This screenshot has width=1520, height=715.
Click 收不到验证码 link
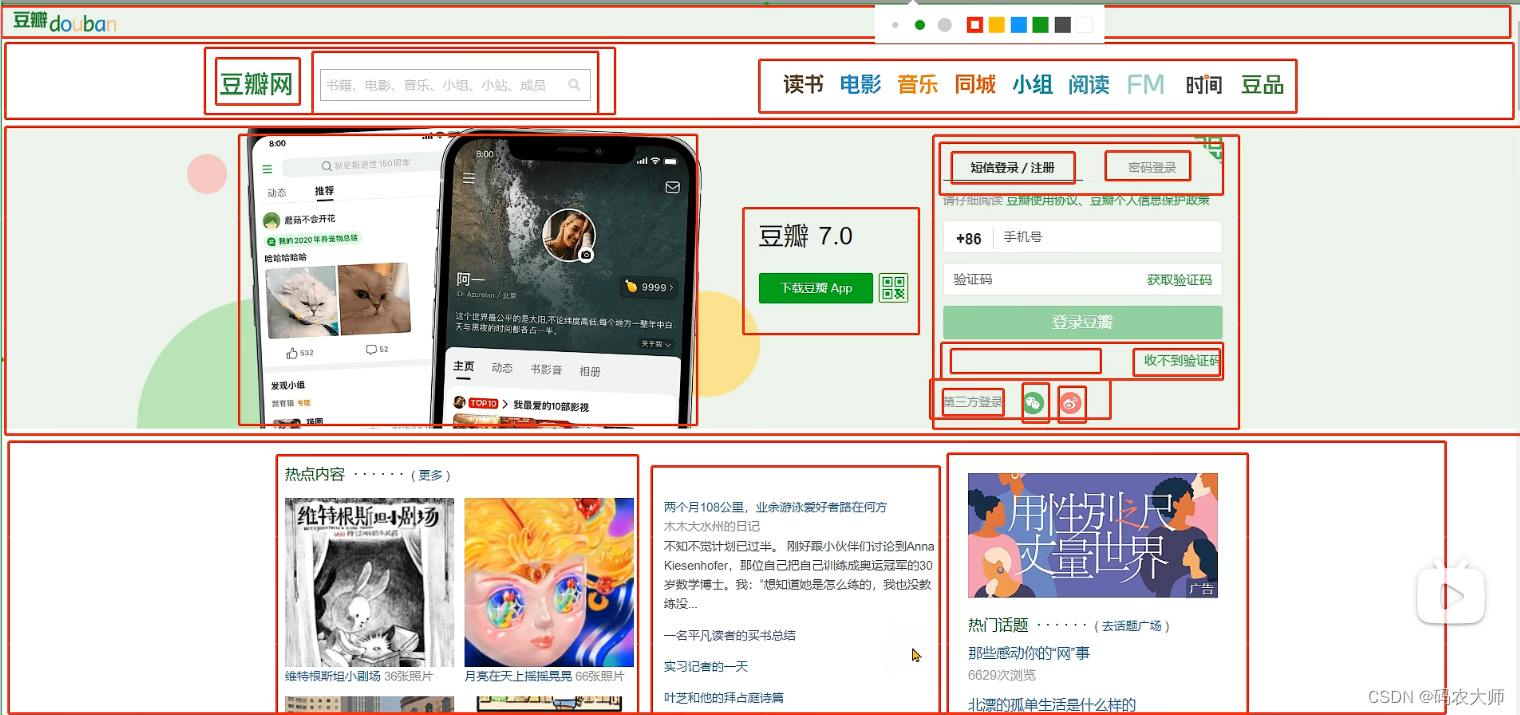point(1181,360)
